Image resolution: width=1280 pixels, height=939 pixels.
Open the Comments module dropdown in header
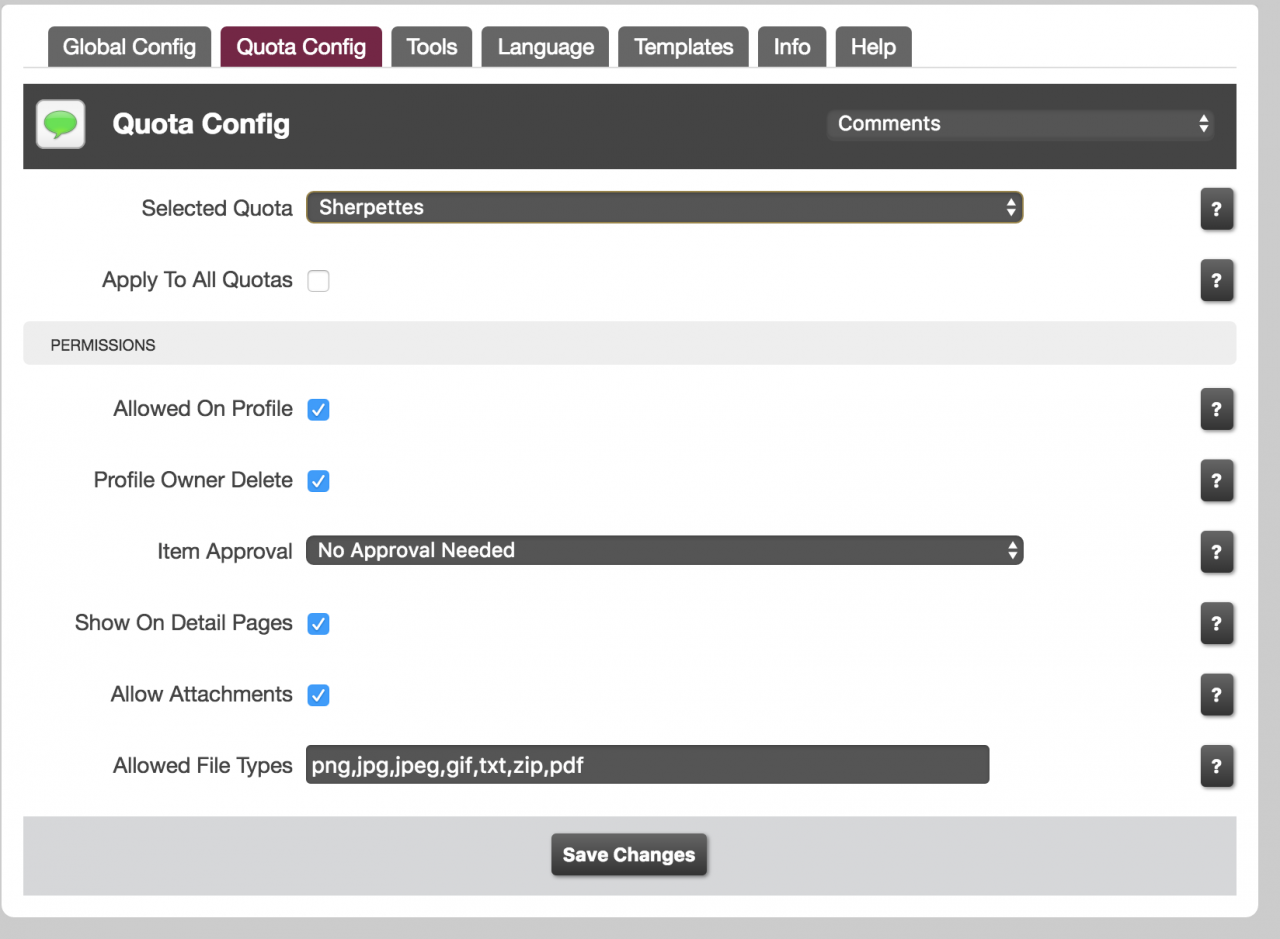pos(1020,124)
